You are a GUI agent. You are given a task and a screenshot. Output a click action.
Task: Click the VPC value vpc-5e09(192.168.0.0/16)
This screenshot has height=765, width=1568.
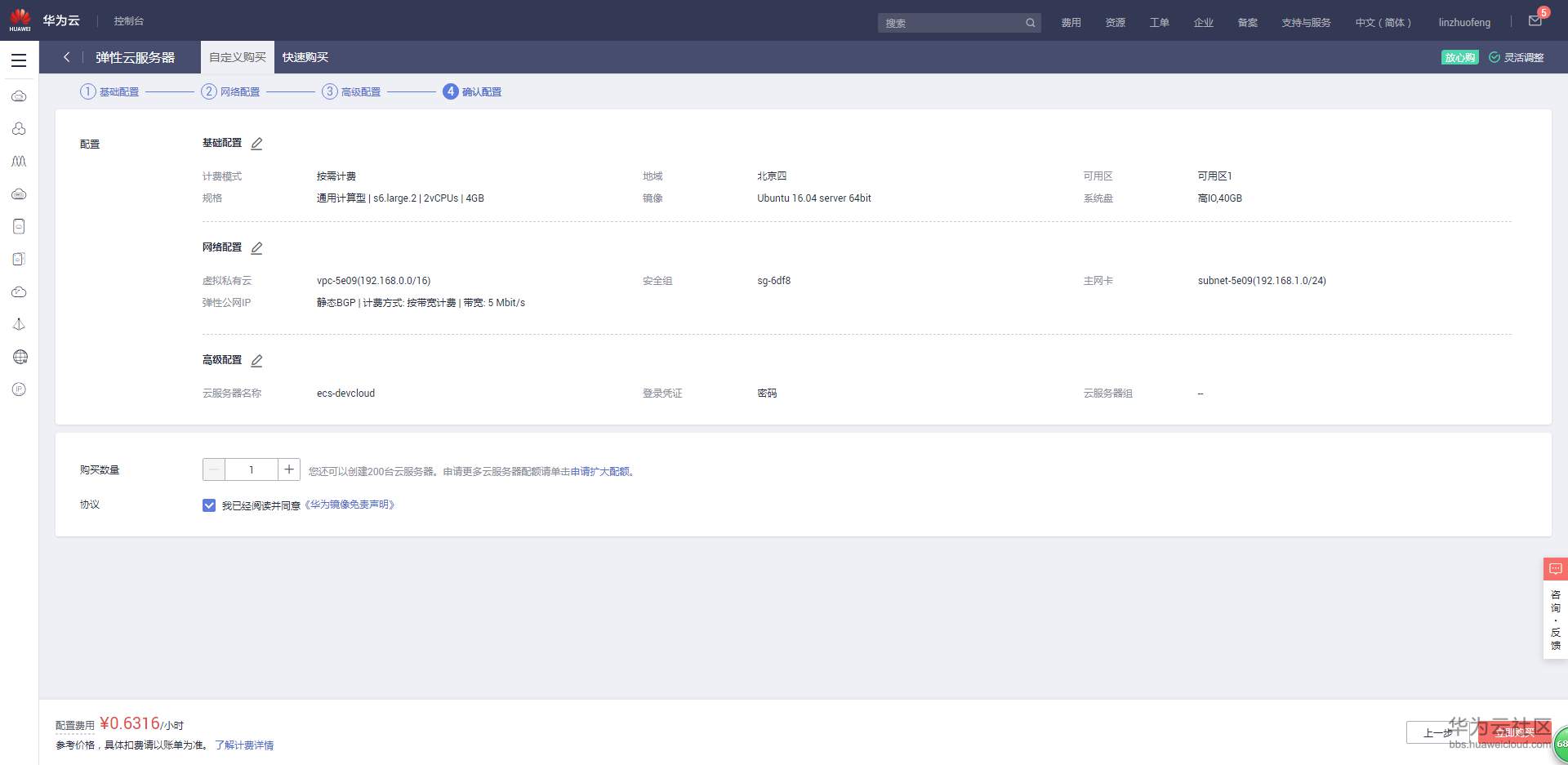[x=374, y=281]
